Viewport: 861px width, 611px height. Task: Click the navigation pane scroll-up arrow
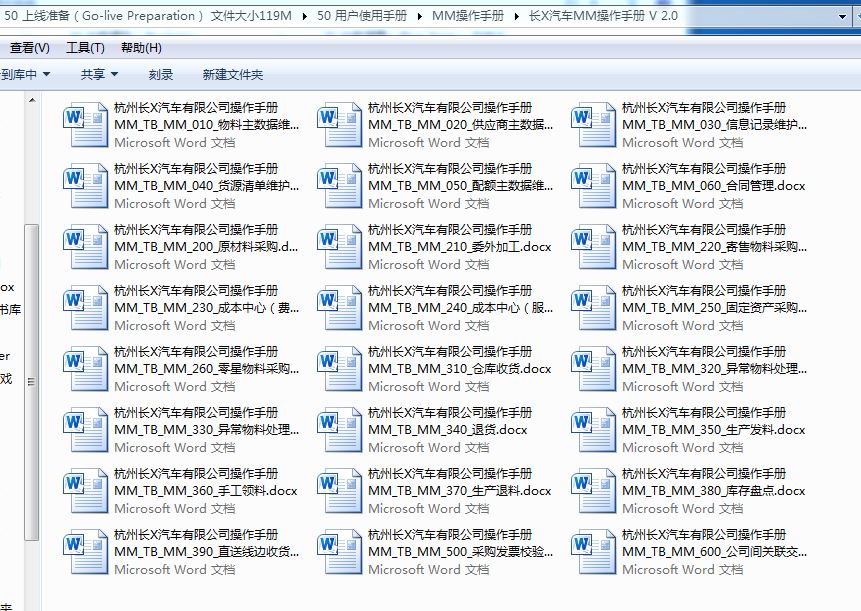click(x=32, y=100)
